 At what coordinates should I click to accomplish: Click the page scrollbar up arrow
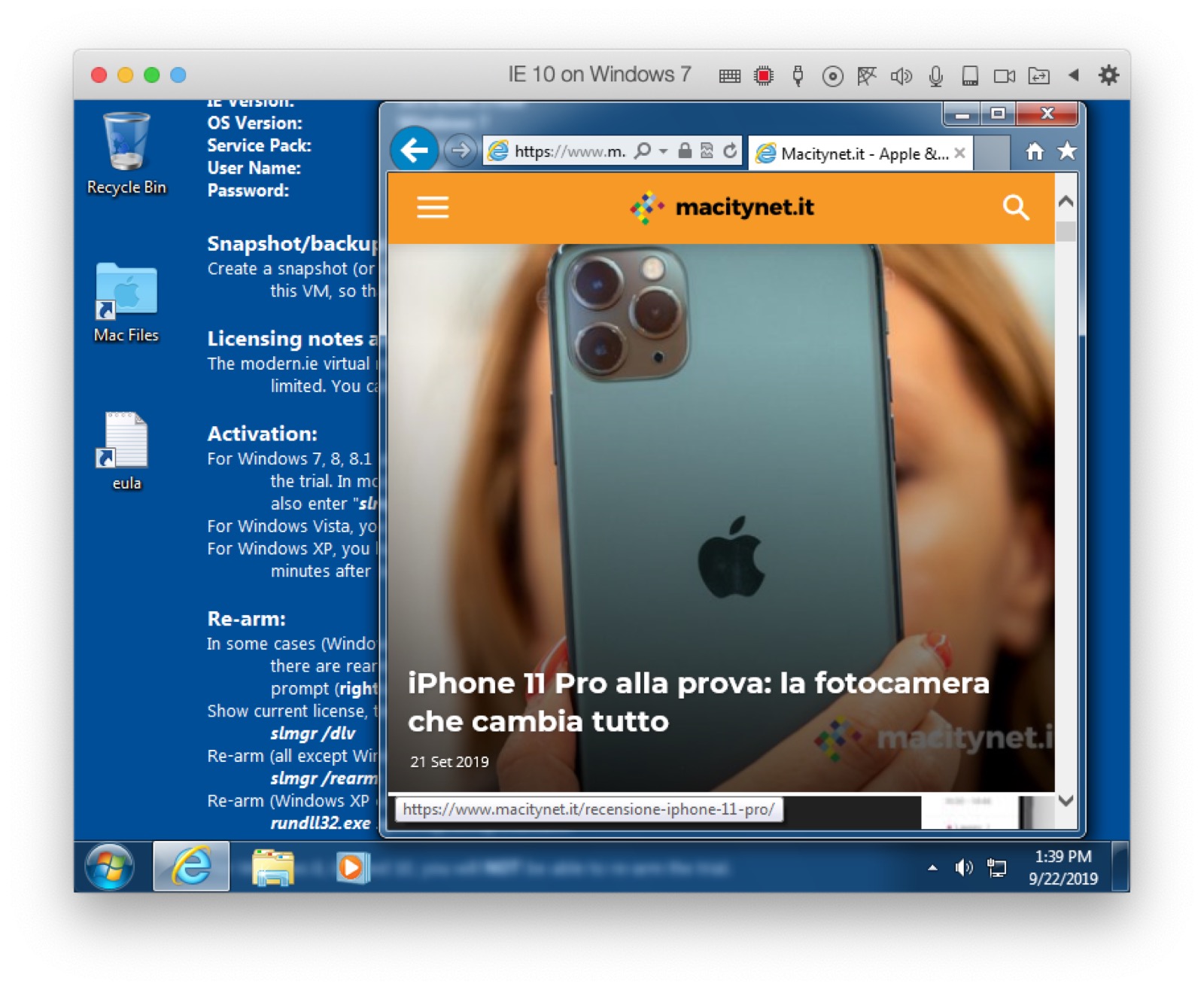(1066, 202)
